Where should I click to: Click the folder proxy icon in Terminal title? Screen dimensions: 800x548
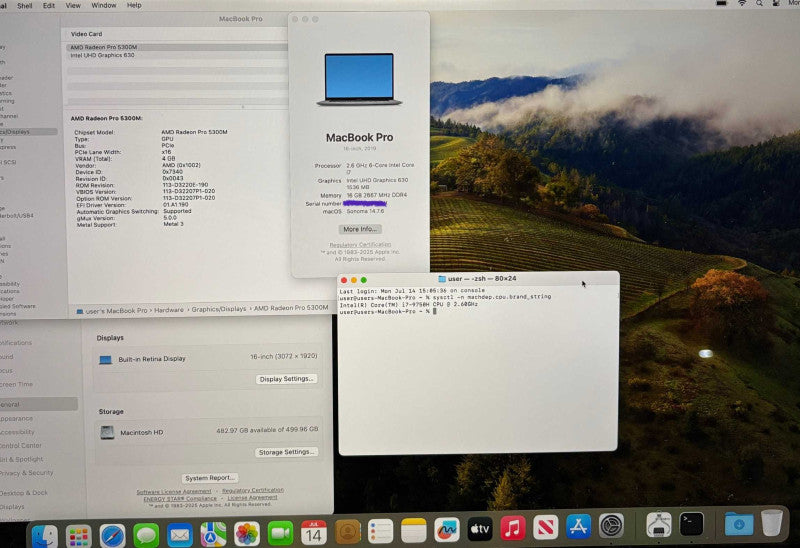click(442, 279)
